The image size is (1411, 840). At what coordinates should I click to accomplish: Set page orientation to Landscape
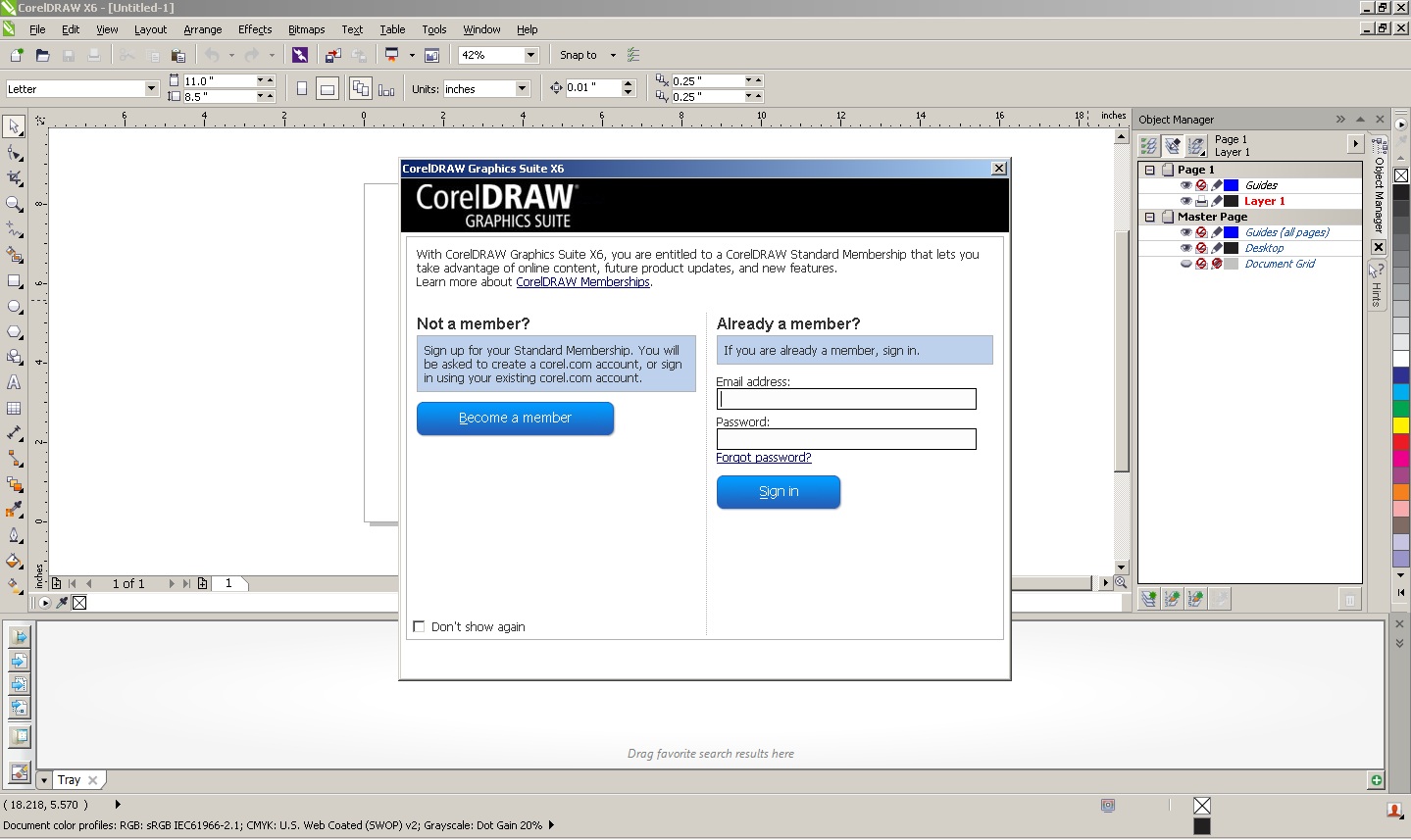328,88
